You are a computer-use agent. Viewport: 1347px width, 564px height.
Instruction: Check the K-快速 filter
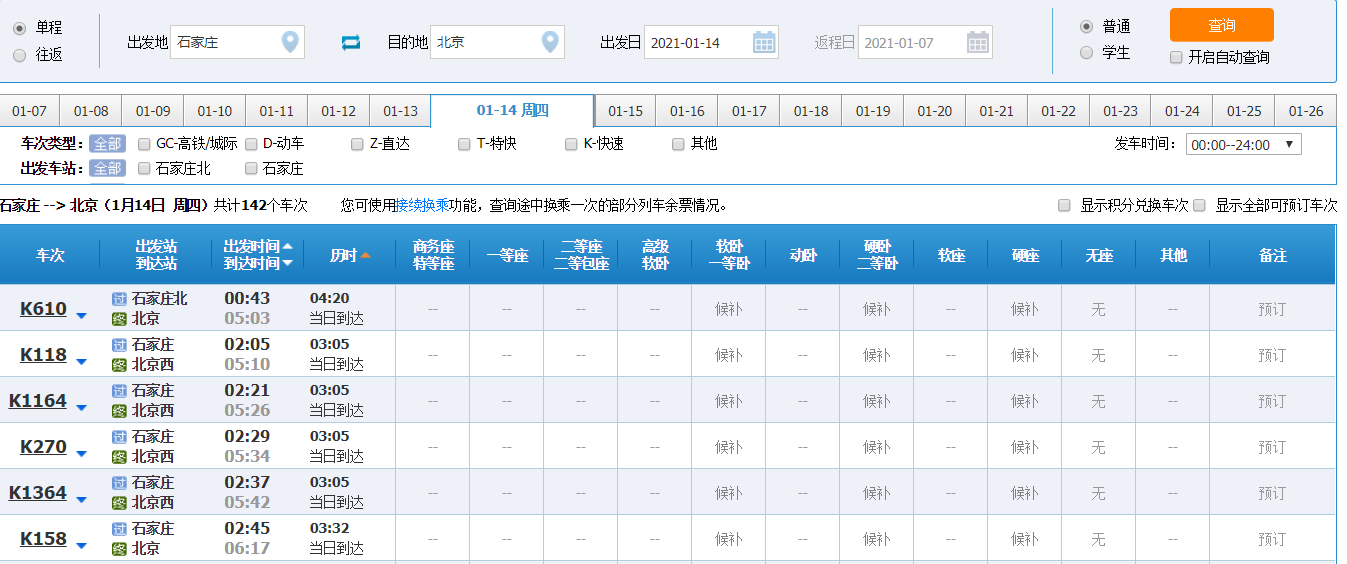tap(571, 144)
